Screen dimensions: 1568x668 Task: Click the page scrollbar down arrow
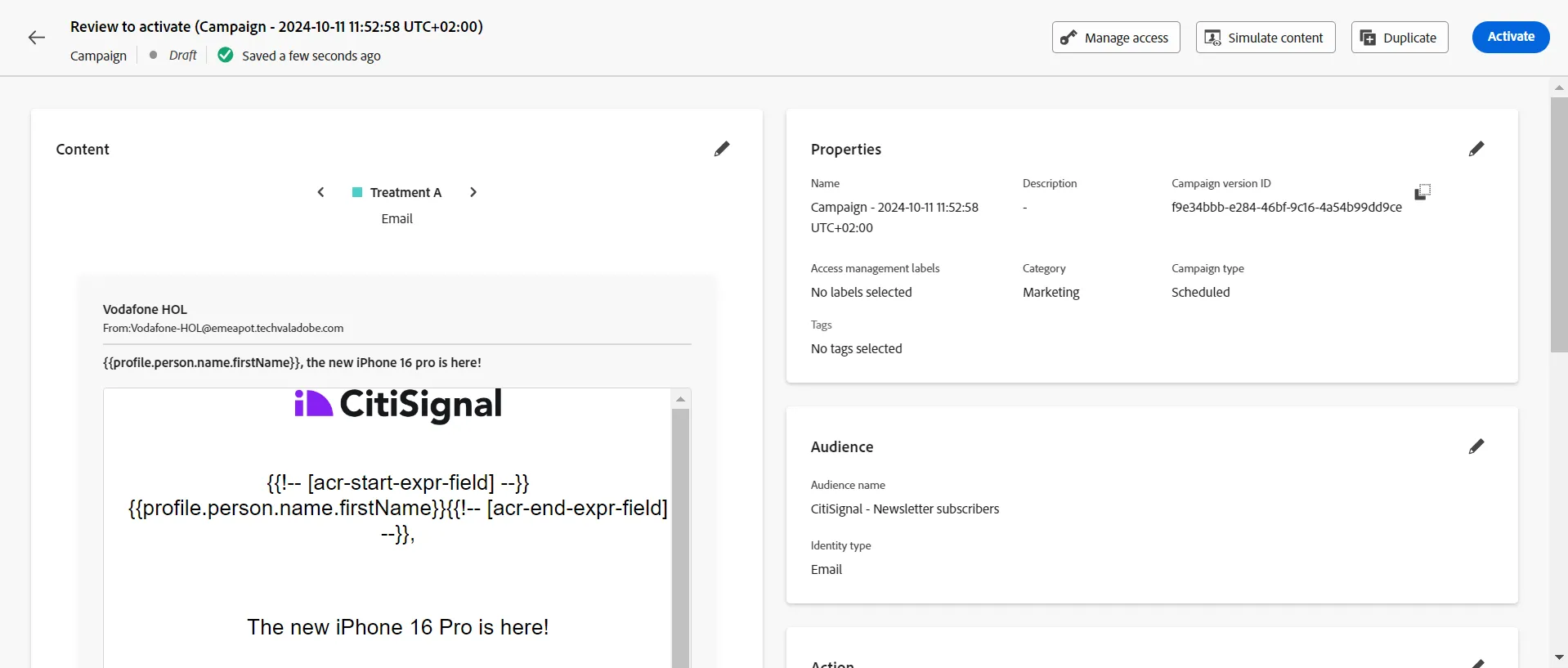click(1559, 657)
